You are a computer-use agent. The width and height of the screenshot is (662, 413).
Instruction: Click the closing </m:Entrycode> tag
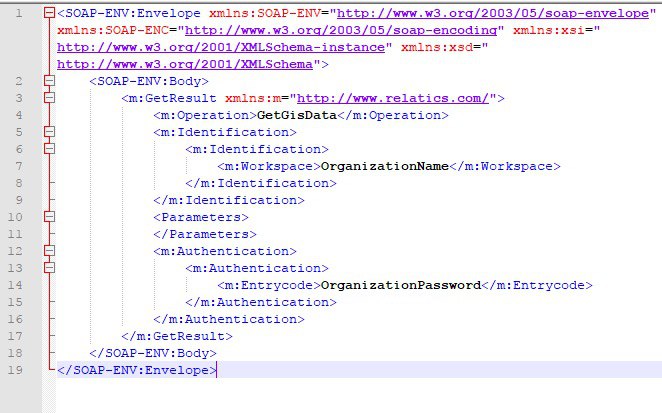click(537, 285)
